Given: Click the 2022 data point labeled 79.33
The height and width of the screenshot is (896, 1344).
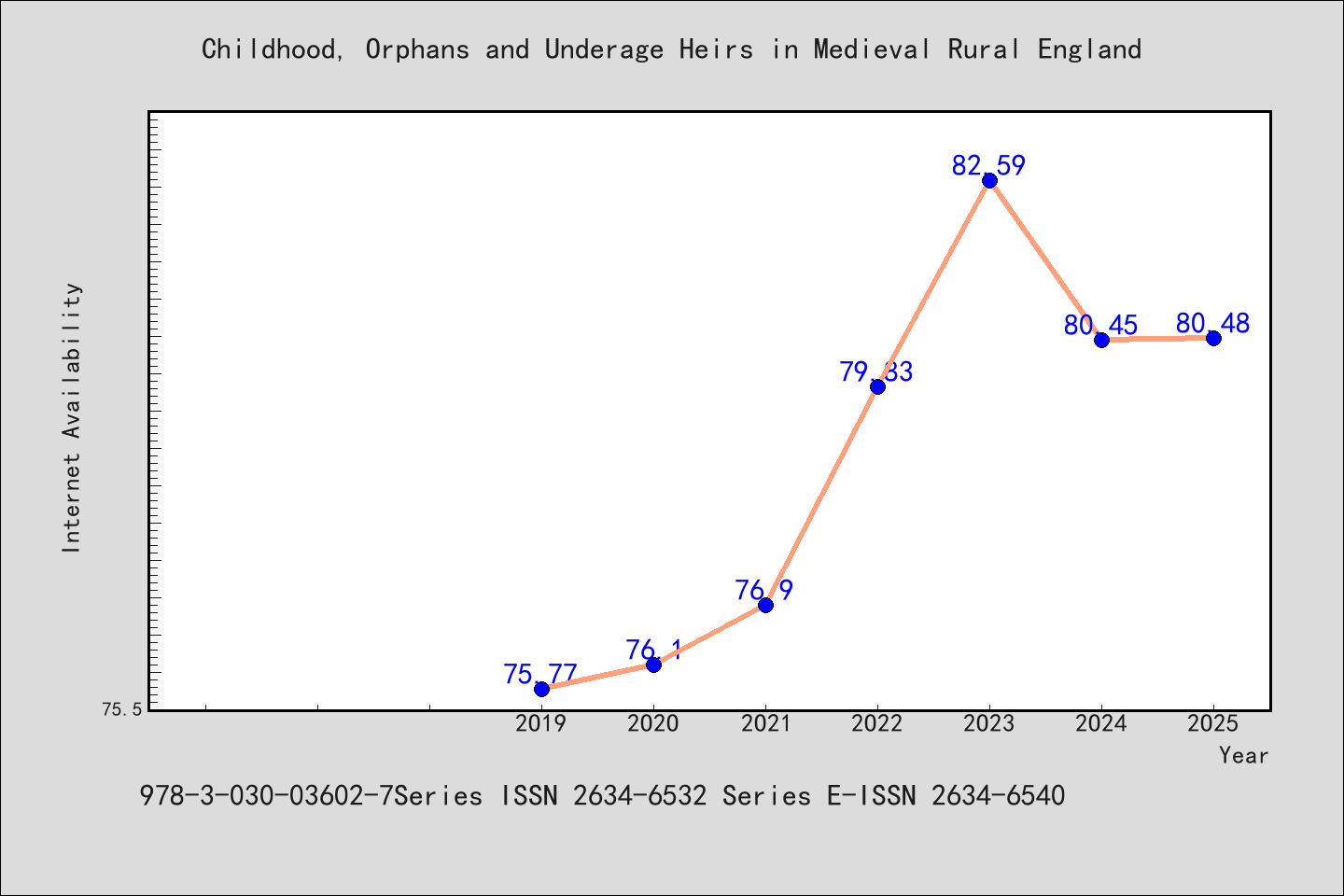Looking at the screenshot, I should click(877, 386).
